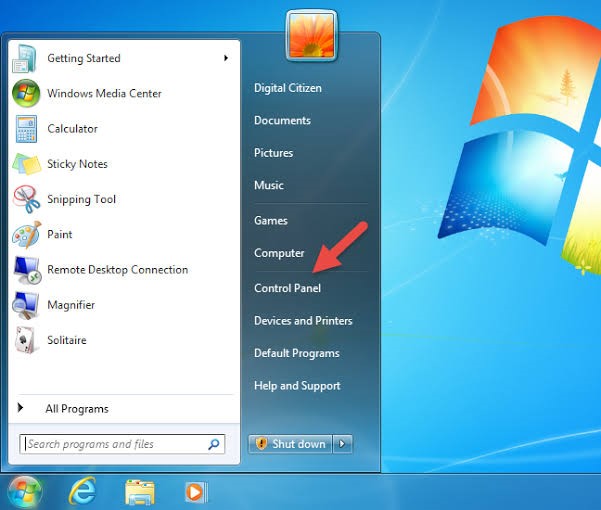601x510 pixels.
Task: Click the Paint text label
Action: pyautogui.click(x=60, y=235)
